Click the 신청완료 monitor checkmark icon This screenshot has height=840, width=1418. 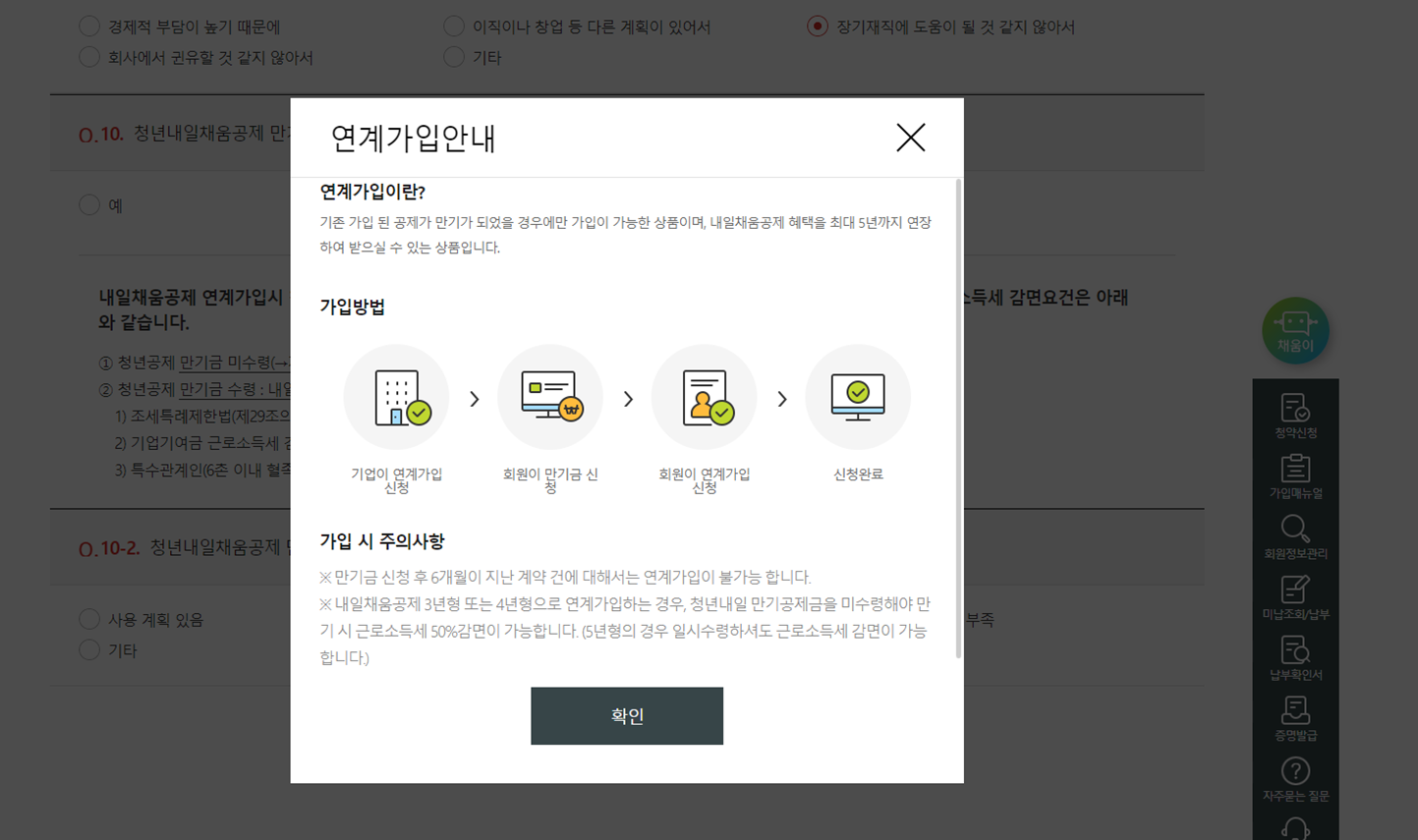click(858, 397)
